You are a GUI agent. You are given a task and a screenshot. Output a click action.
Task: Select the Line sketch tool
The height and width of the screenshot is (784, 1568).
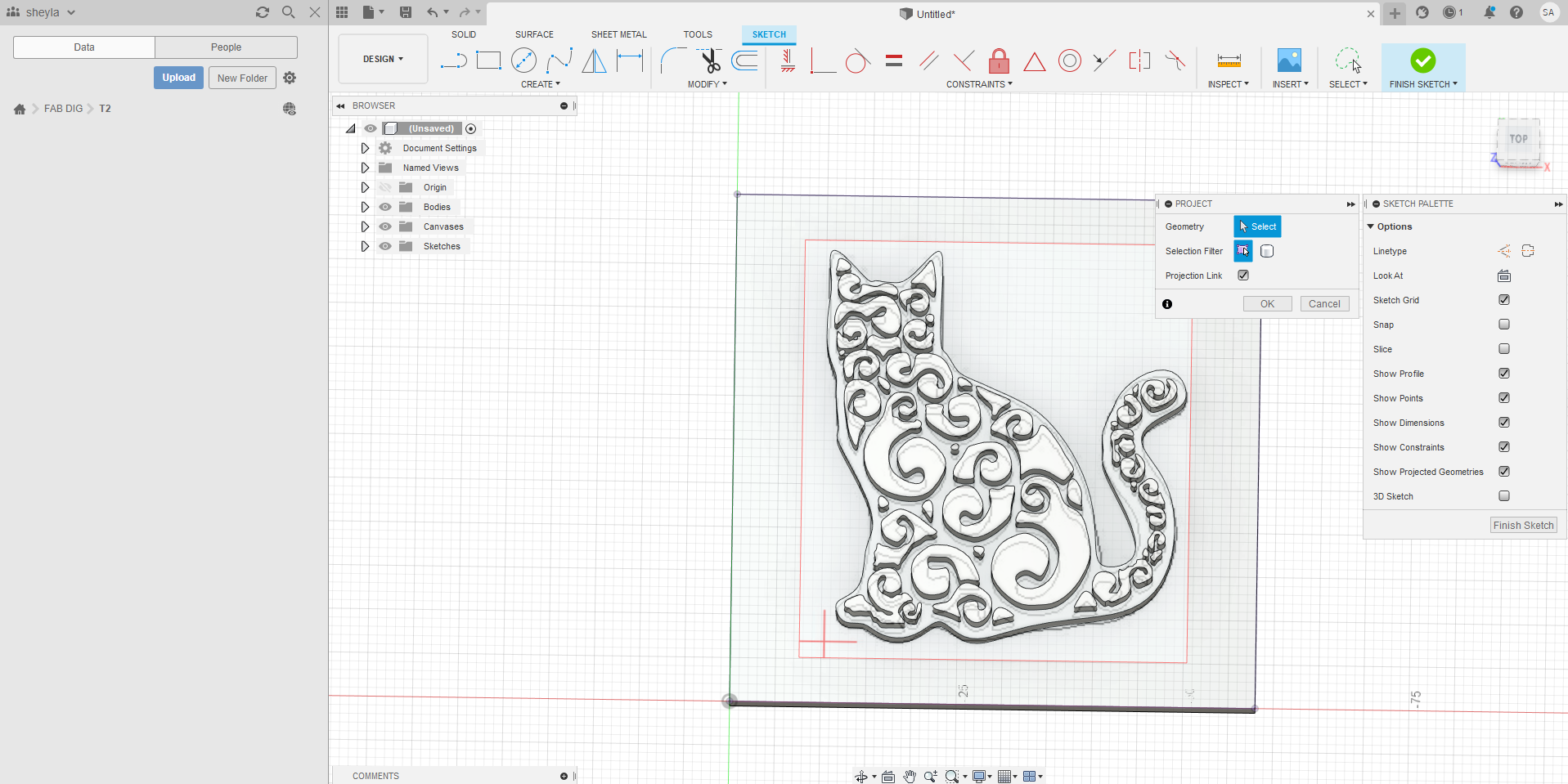click(452, 60)
